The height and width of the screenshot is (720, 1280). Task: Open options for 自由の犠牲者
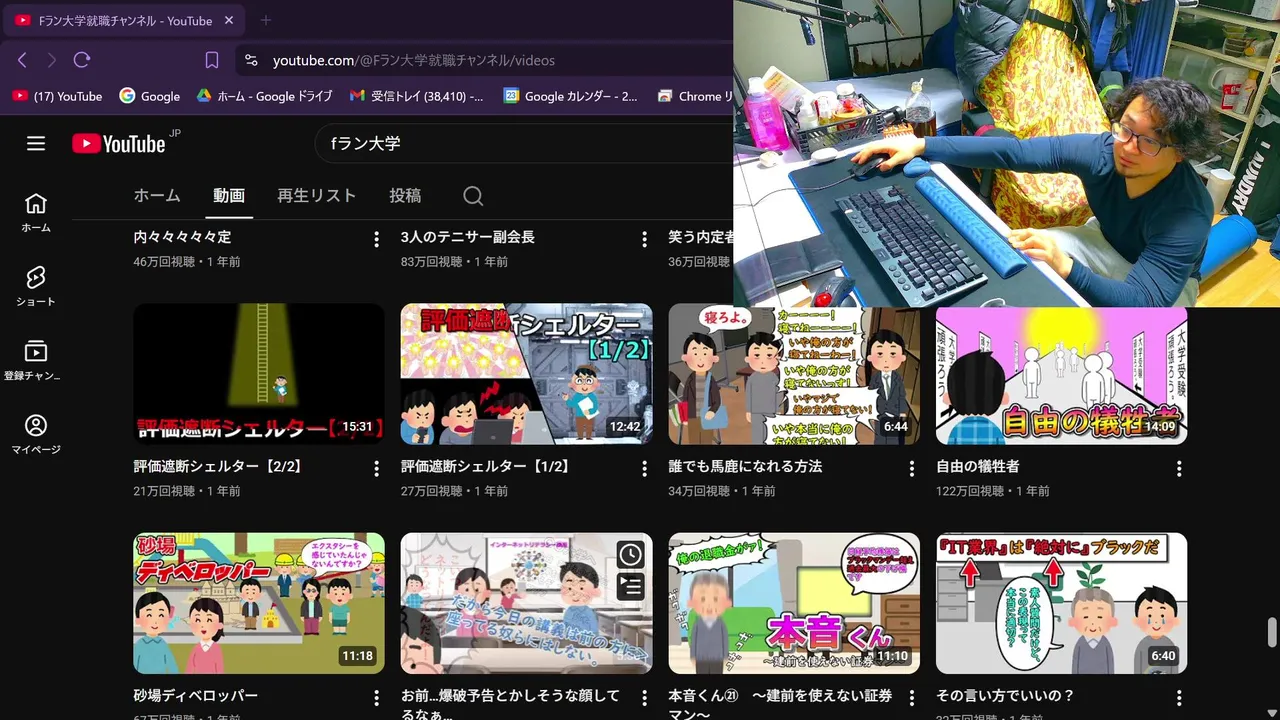point(1179,468)
